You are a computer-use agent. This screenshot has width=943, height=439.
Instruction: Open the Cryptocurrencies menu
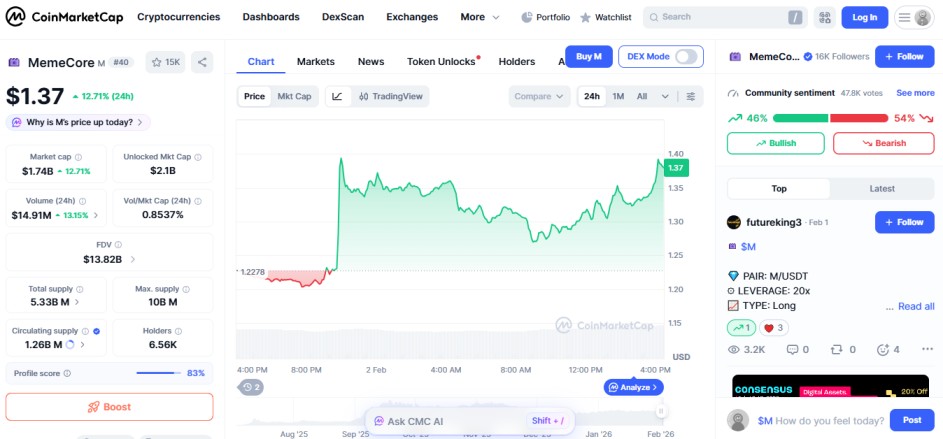pos(179,17)
